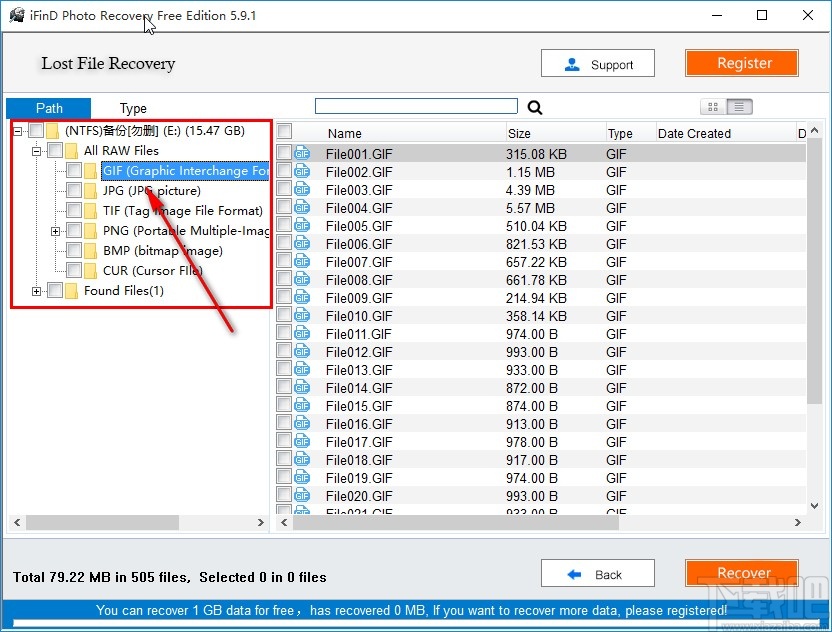Click the folder icon of NTFS drive E:
Screen dimensions: 832x632
(x=52, y=131)
